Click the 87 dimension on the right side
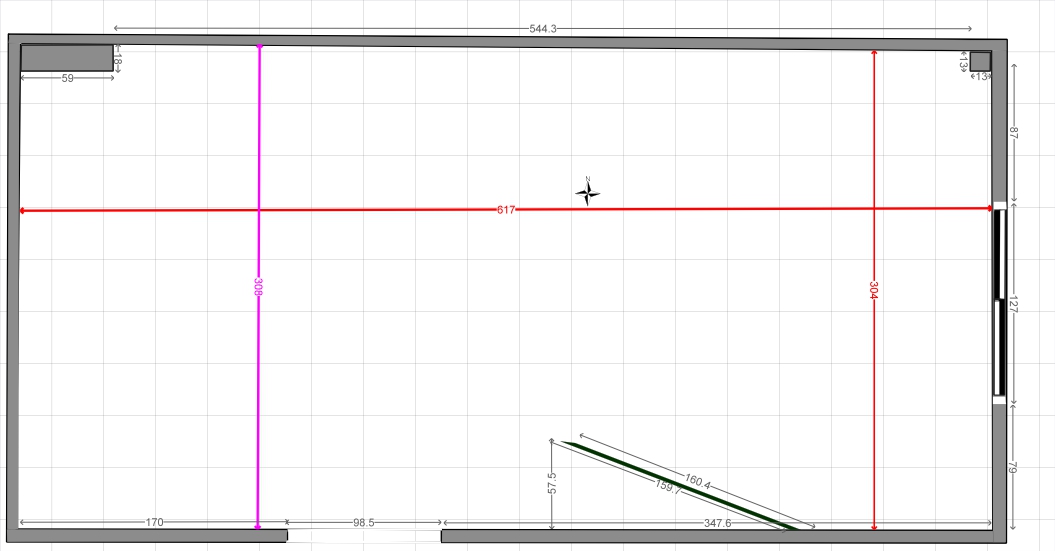The width and height of the screenshot is (1055, 551). click(1014, 133)
